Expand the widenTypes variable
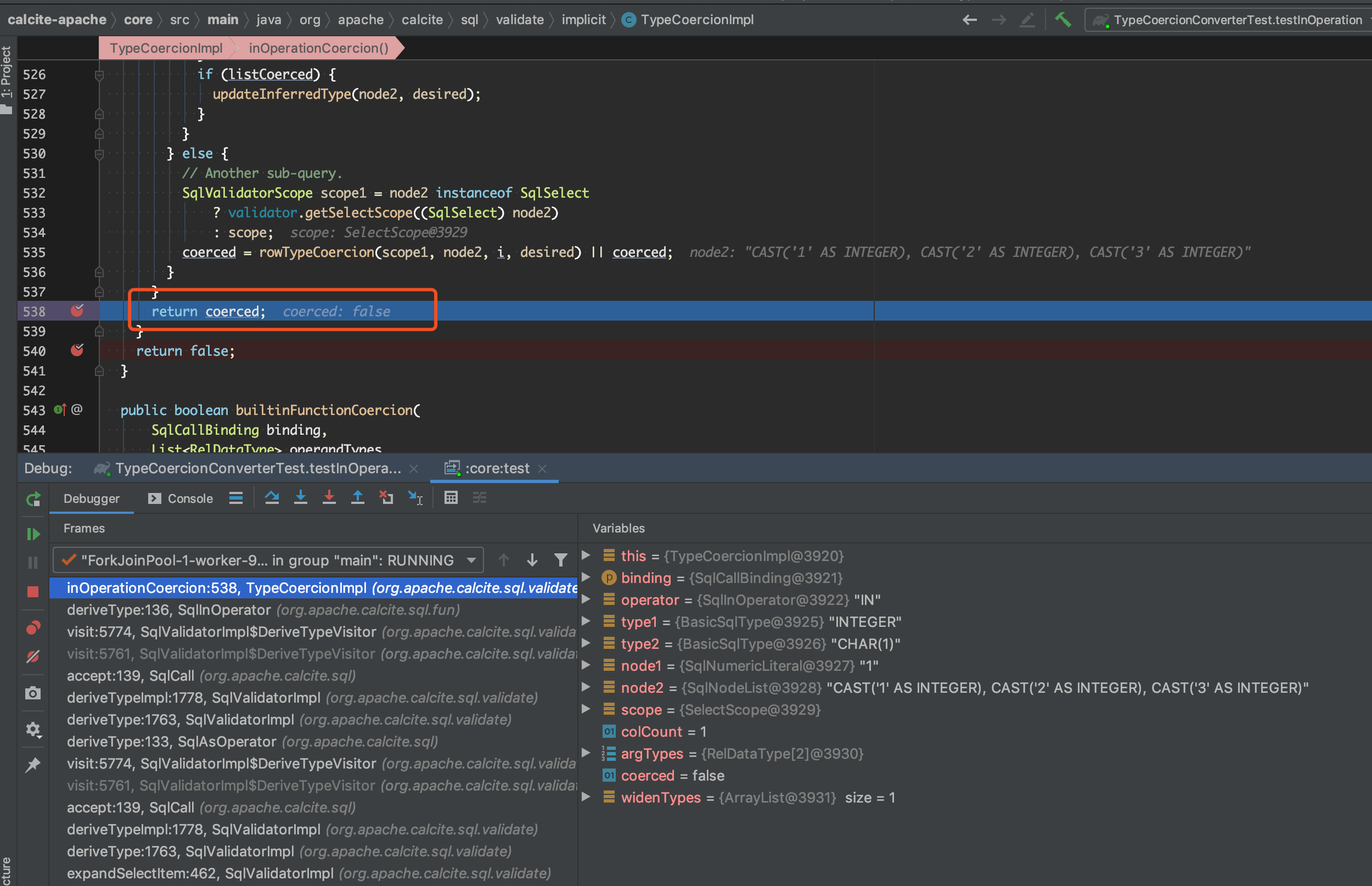This screenshot has width=1372, height=886. [586, 797]
